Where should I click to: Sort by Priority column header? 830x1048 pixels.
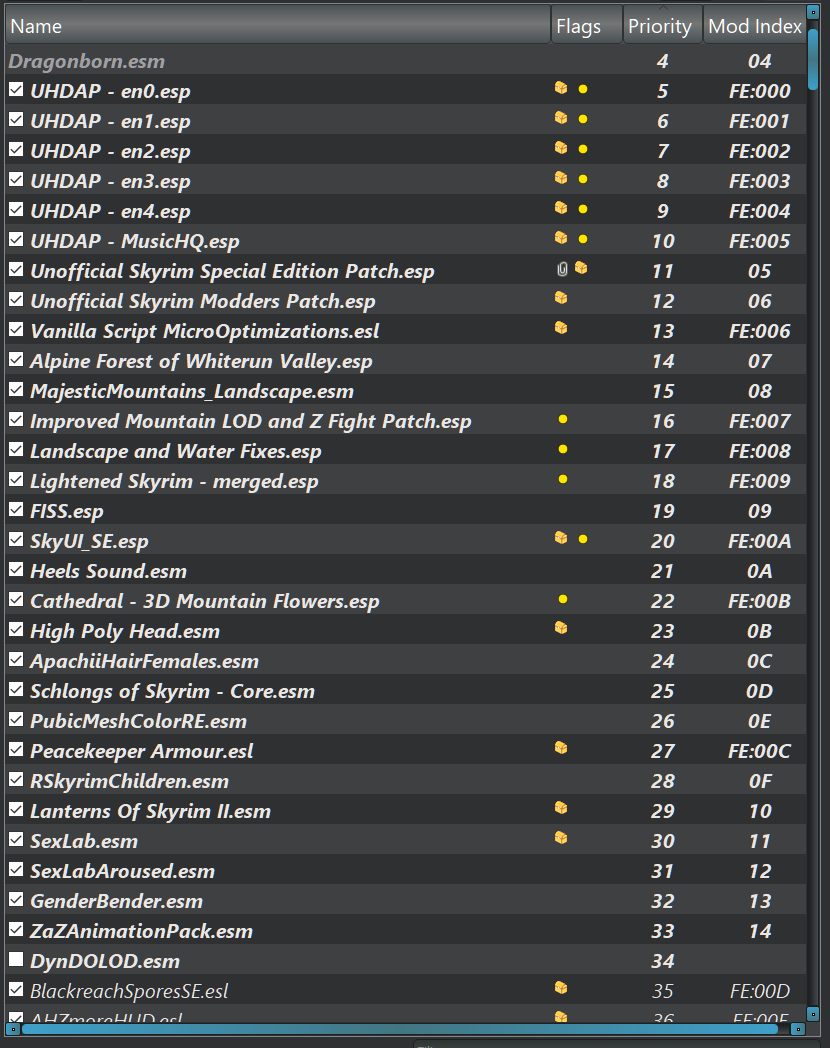click(663, 26)
